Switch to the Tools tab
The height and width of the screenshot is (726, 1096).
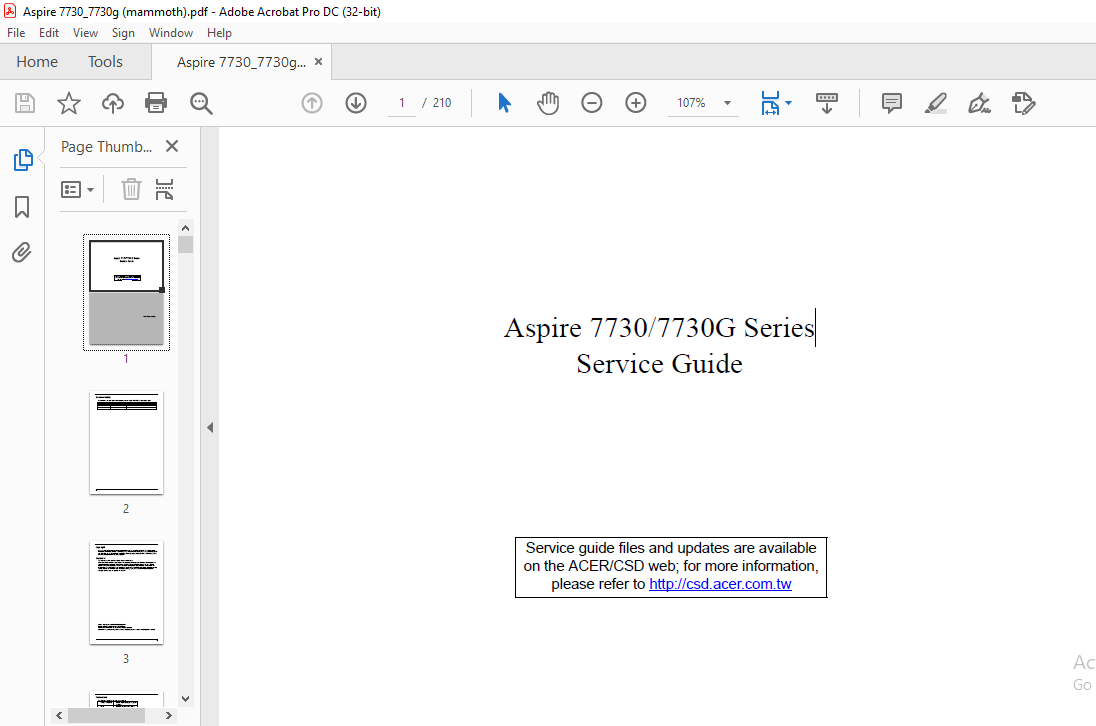[x=105, y=61]
